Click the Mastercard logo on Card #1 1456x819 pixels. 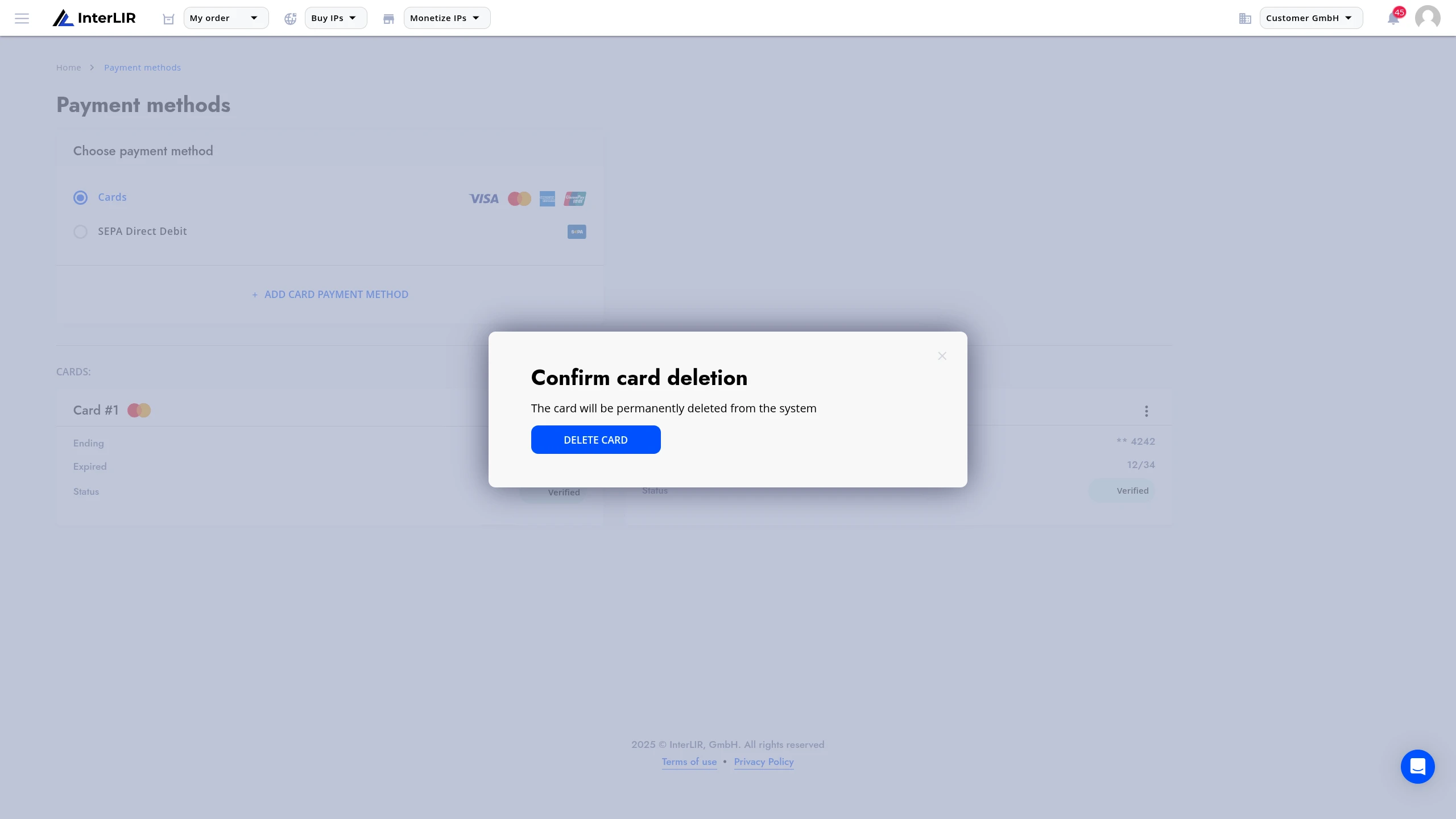point(139,410)
